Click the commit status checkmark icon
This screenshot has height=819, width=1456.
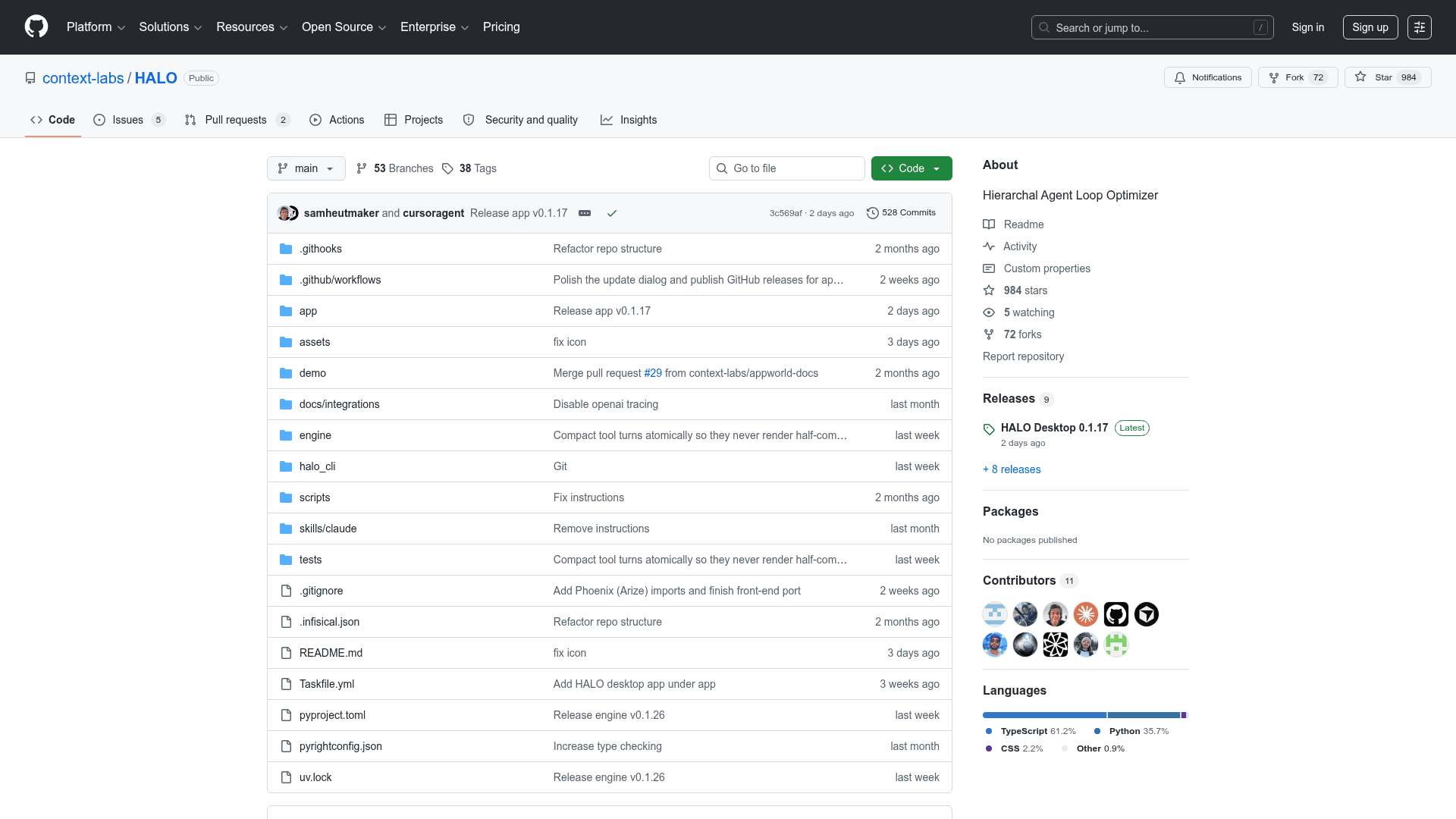612,213
